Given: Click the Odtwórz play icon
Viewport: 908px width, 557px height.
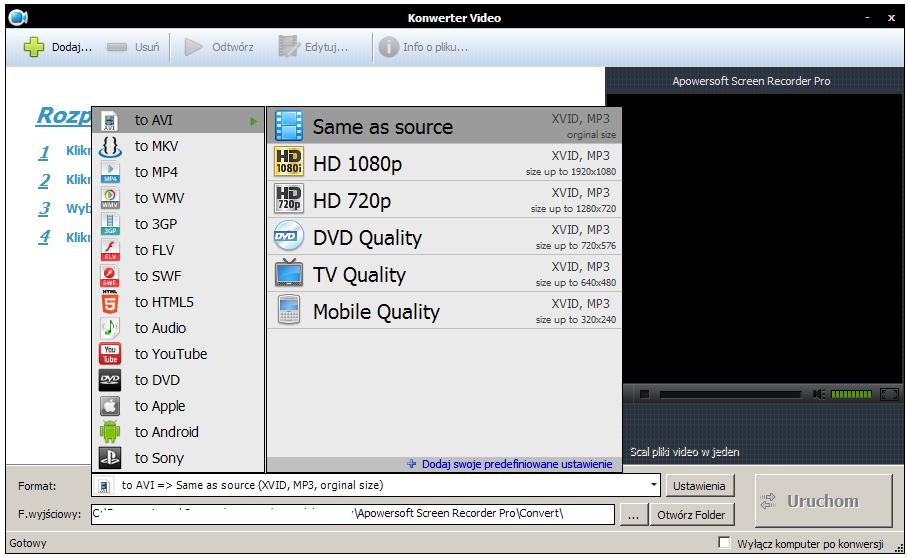Looking at the screenshot, I should click(193, 47).
